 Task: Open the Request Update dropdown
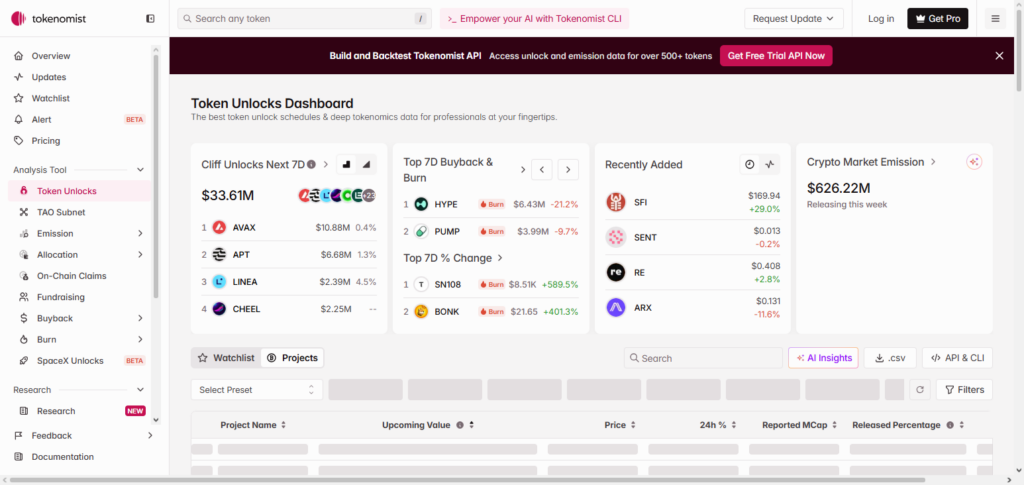[793, 18]
